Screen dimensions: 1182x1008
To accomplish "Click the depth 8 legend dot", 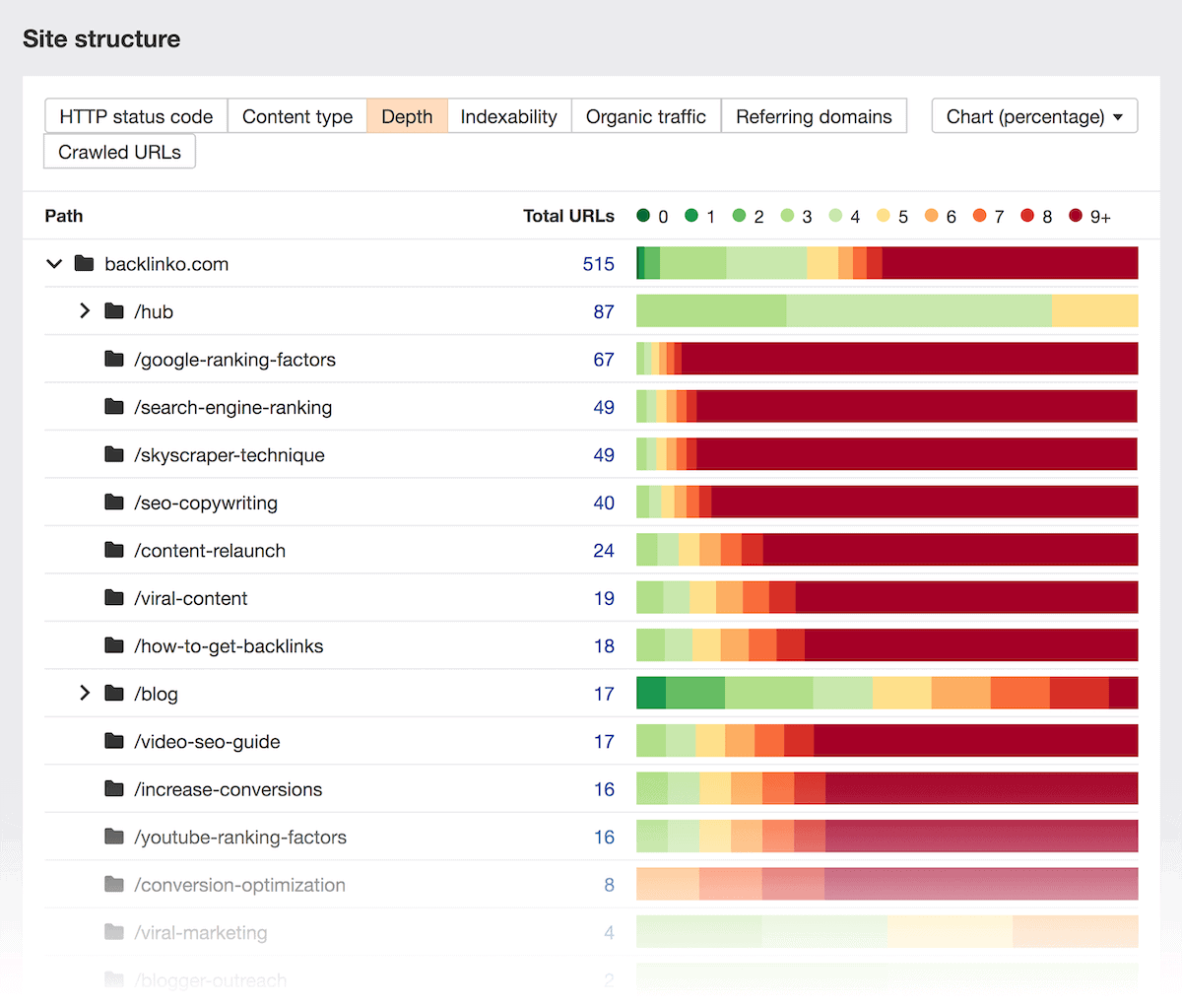I will pos(1028,215).
